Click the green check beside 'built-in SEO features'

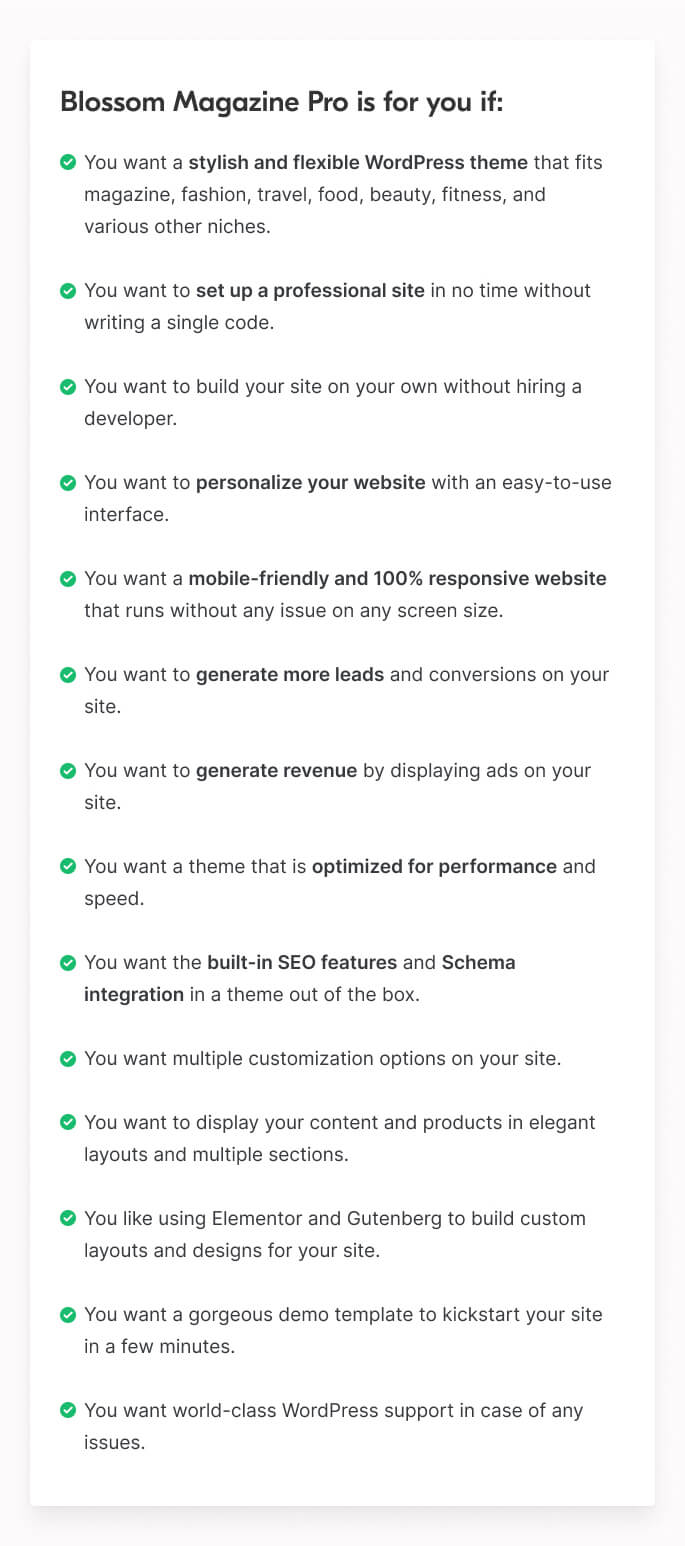point(68,962)
